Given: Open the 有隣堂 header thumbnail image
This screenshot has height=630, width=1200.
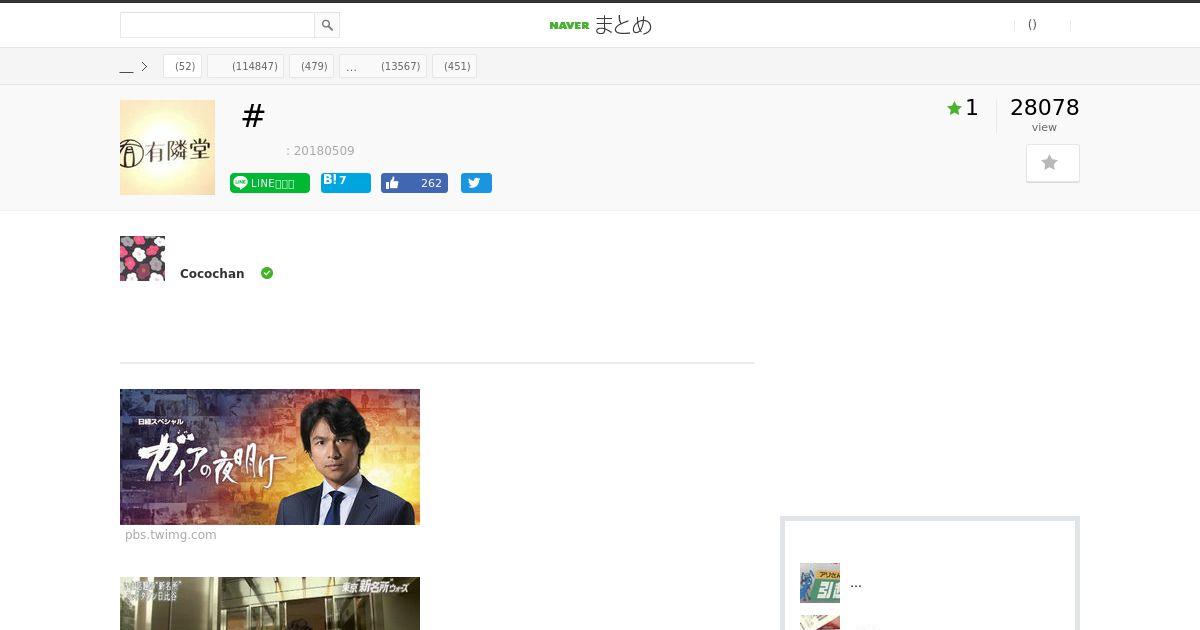Looking at the screenshot, I should (167, 147).
